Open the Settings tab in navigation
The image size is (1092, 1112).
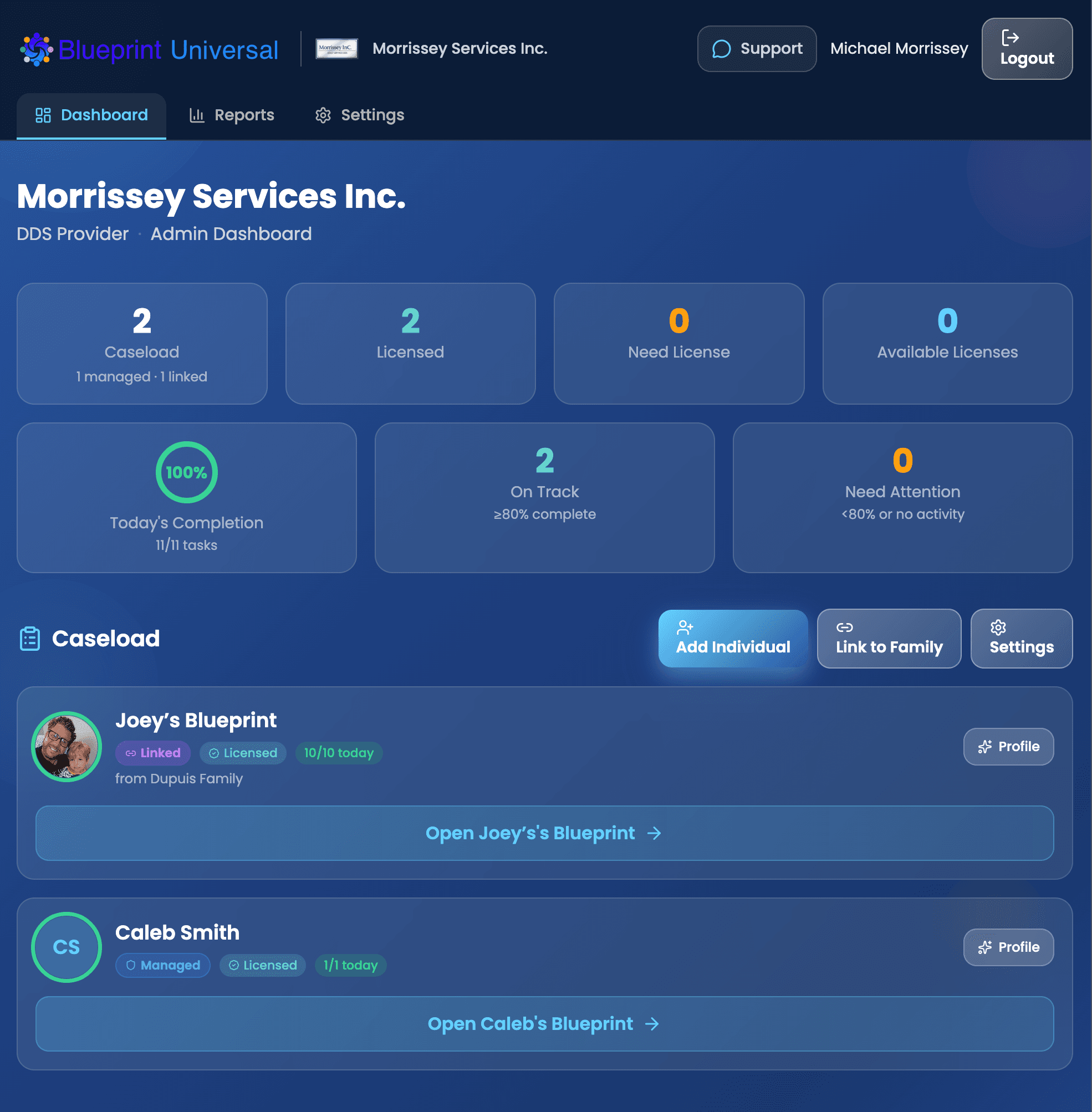[x=359, y=115]
